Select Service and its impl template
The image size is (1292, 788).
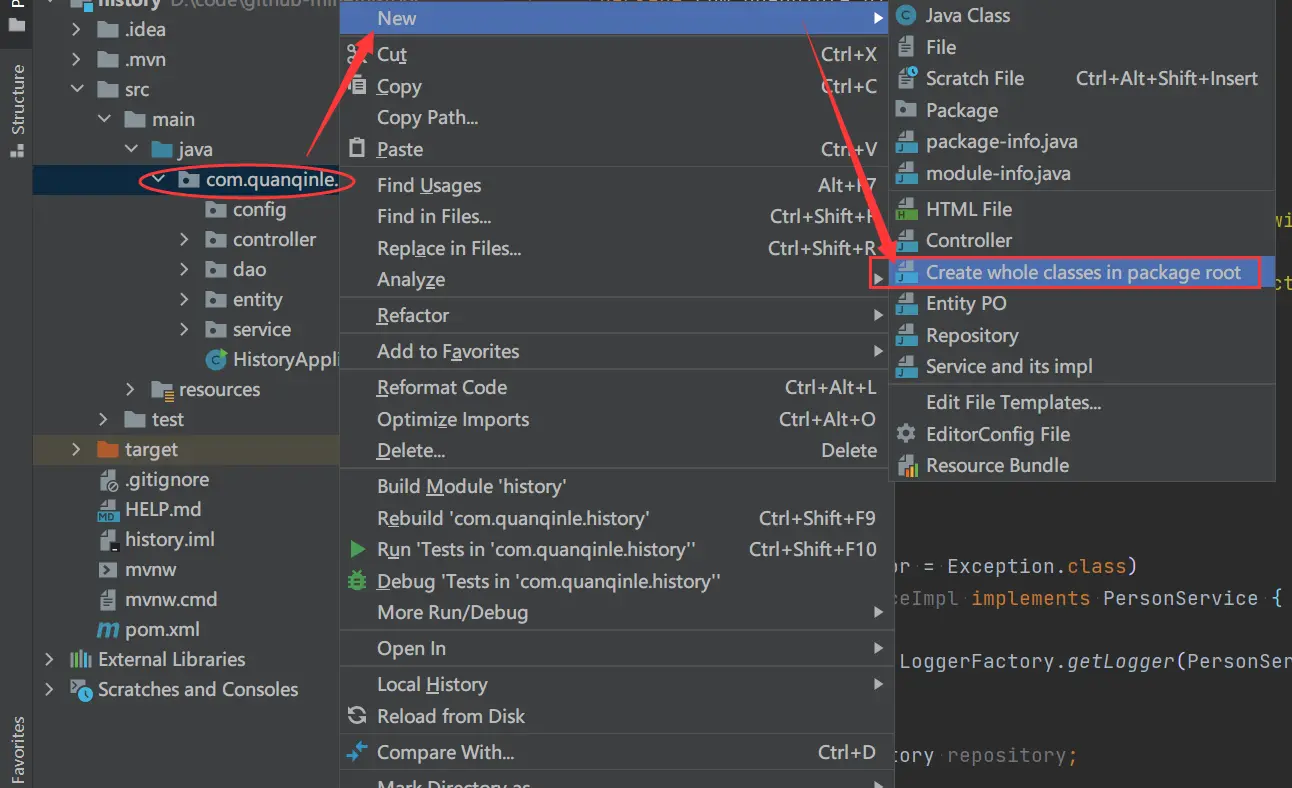(x=1008, y=367)
